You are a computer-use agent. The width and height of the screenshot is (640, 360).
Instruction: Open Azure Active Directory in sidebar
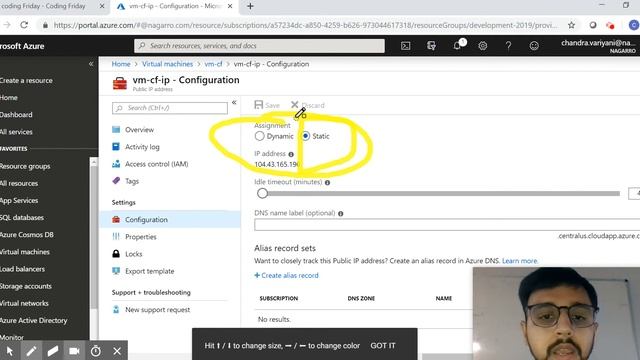(x=33, y=321)
